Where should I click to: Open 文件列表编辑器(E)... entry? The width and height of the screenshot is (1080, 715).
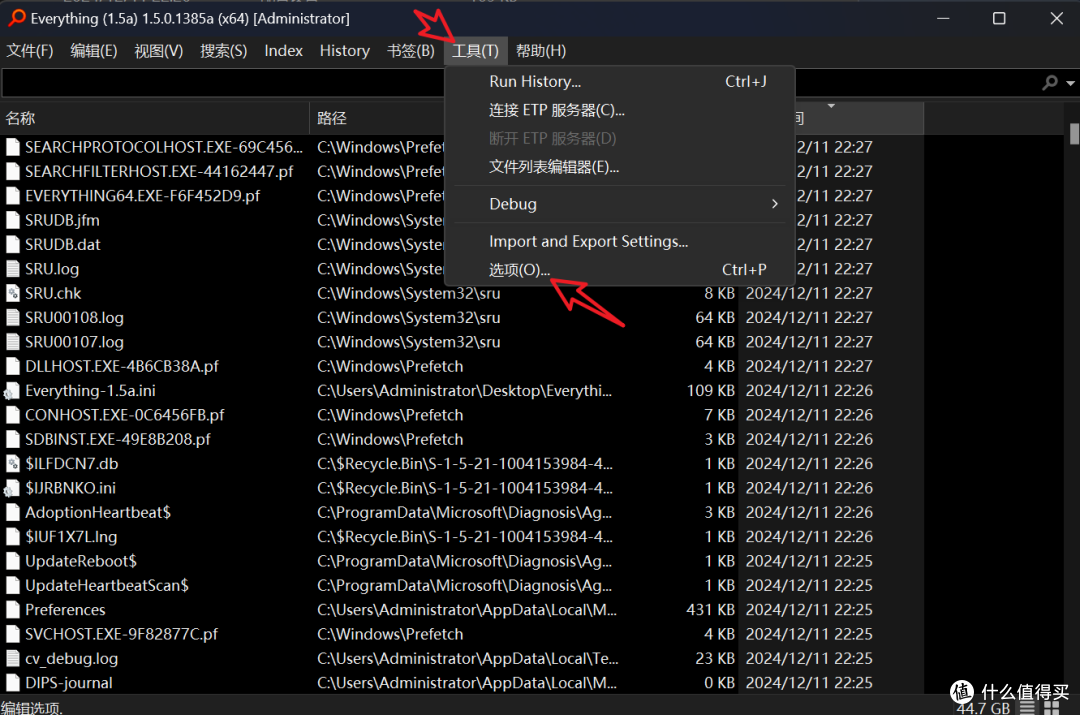click(x=620, y=167)
